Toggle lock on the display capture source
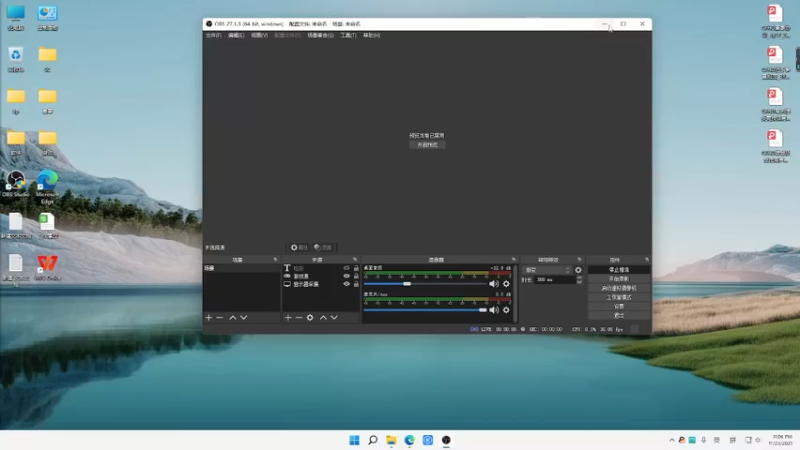 pyautogui.click(x=356, y=284)
